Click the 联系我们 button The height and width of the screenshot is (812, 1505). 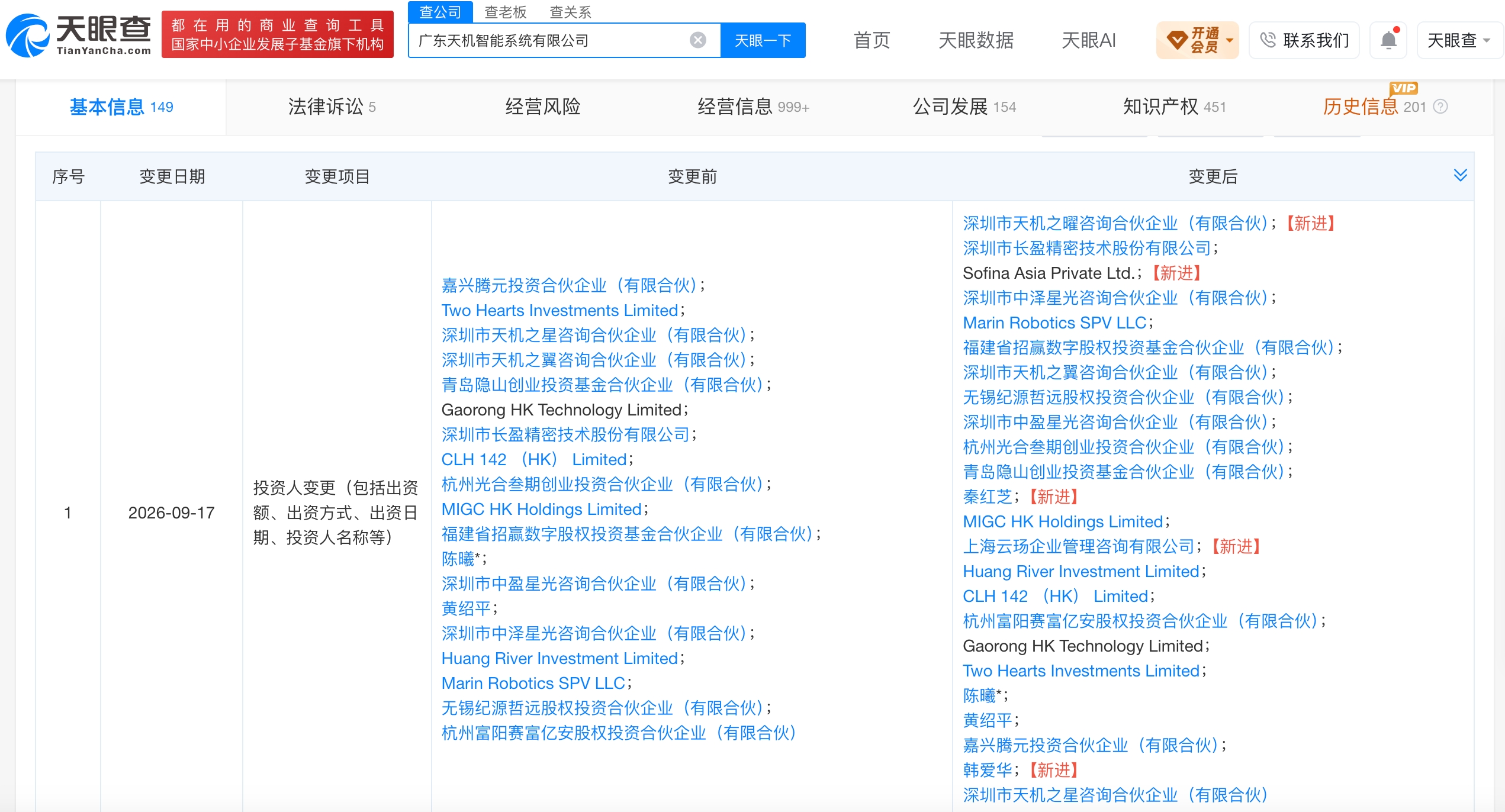(1304, 40)
